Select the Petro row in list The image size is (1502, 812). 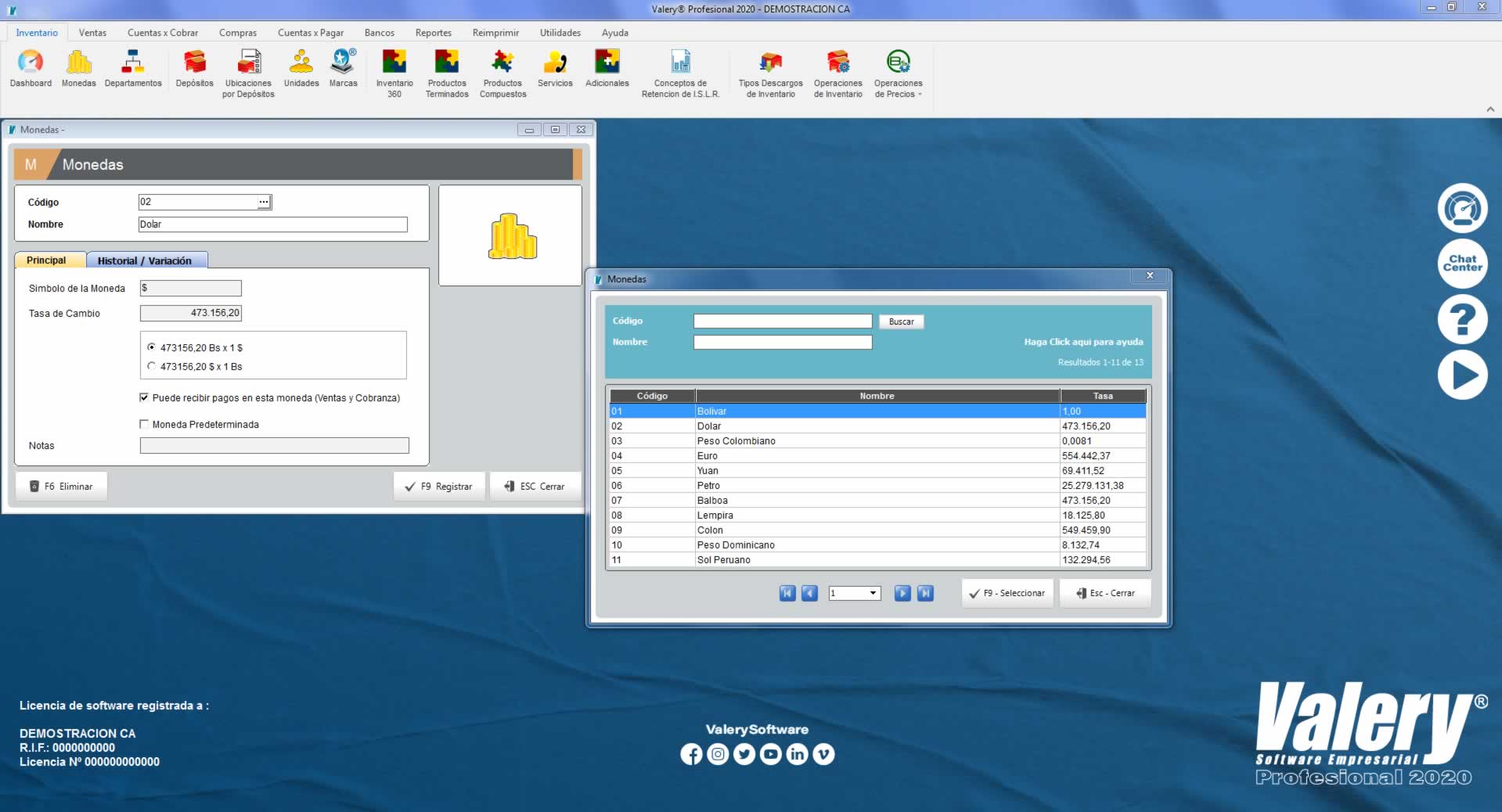tap(877, 486)
